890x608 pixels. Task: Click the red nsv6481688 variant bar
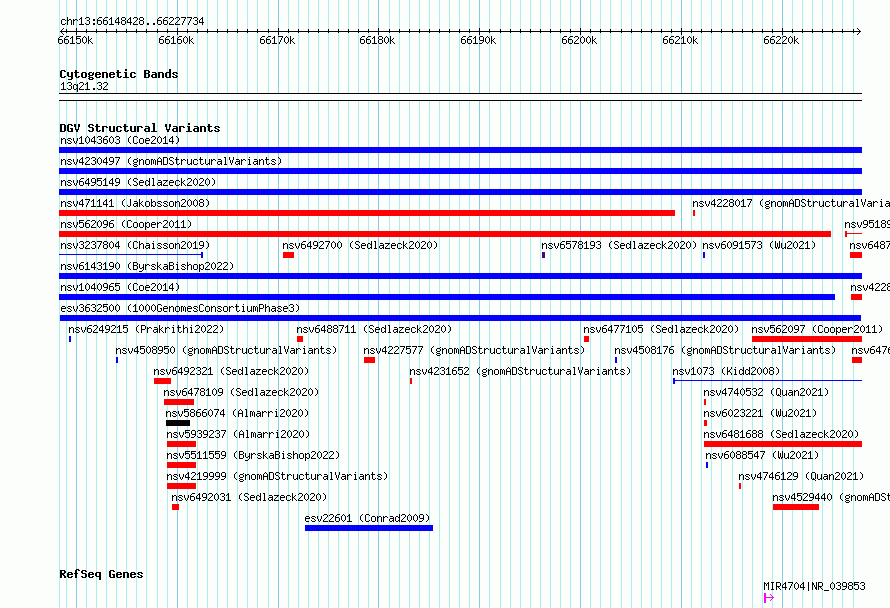click(x=783, y=444)
